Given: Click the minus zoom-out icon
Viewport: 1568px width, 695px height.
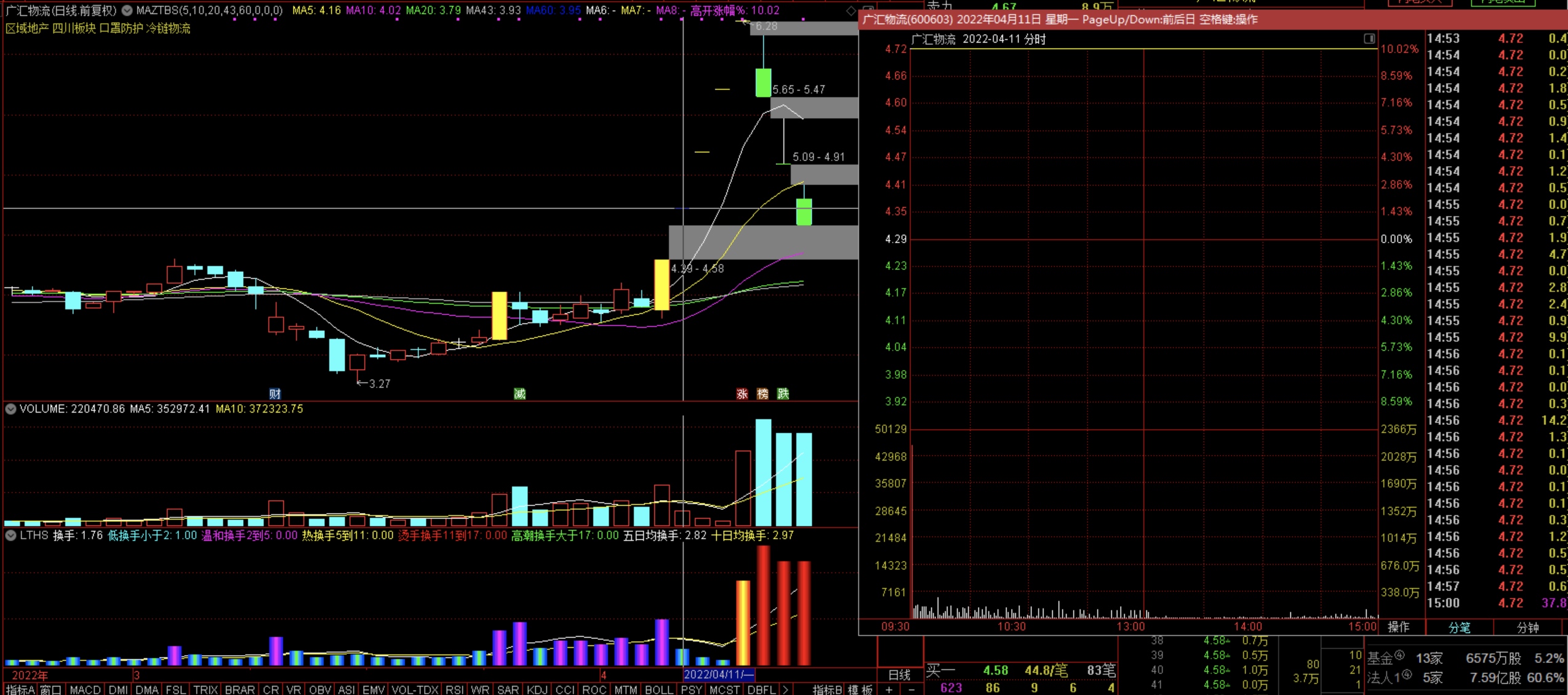Looking at the screenshot, I should [911, 689].
